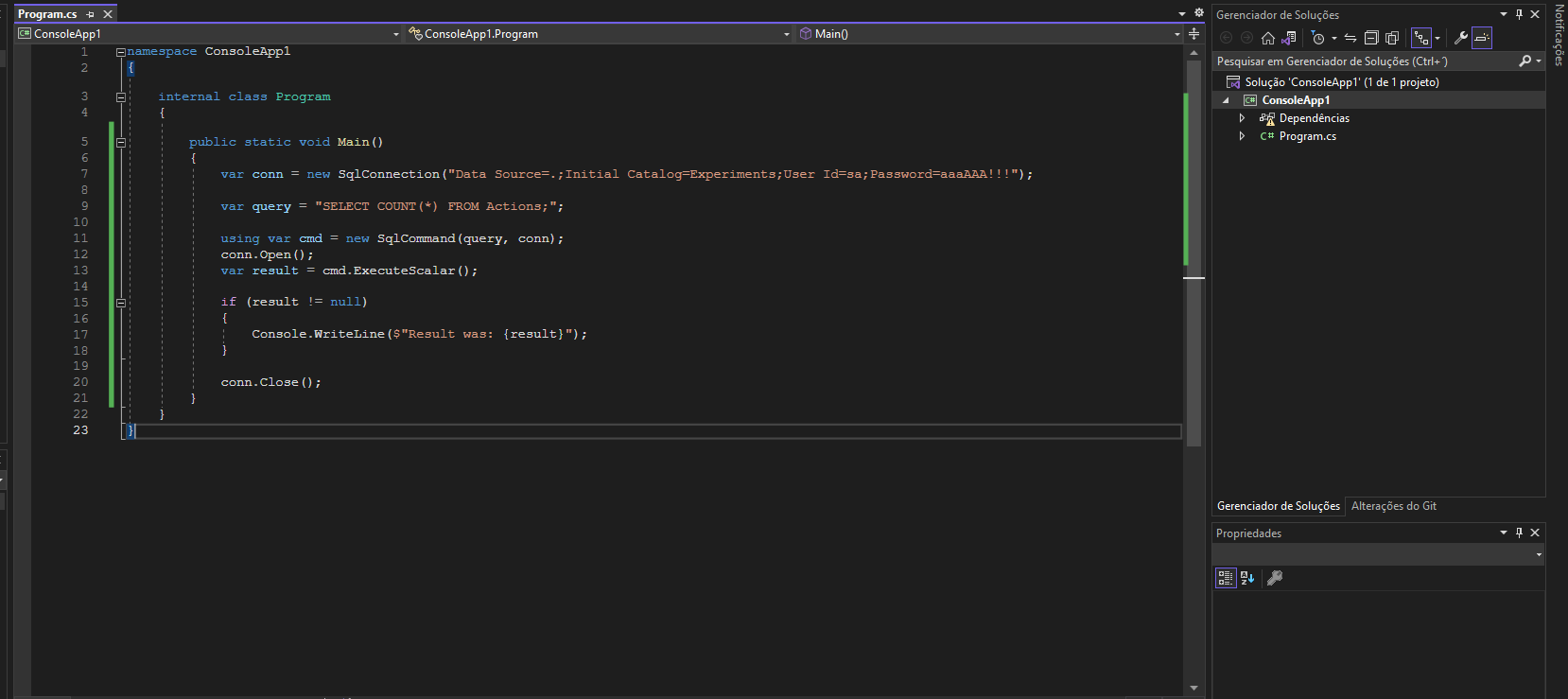Collapse the if (result != null) block
The height and width of the screenshot is (699, 1568).
[x=121, y=304]
